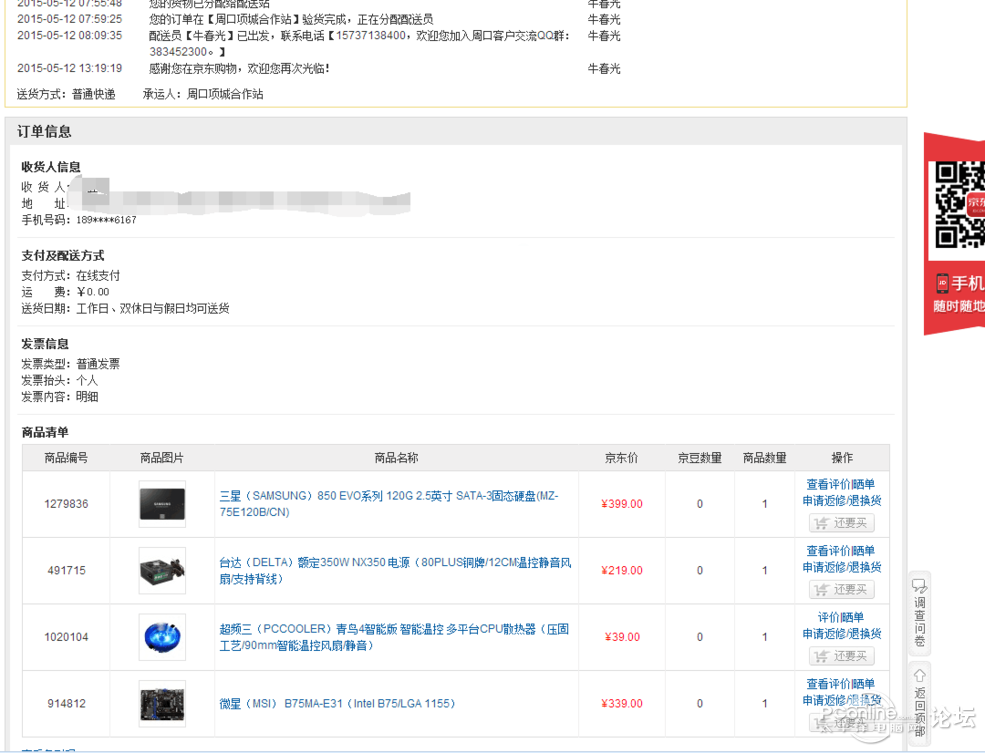Click 申请返修/退换货 for the MSI motherboard row

click(842, 700)
